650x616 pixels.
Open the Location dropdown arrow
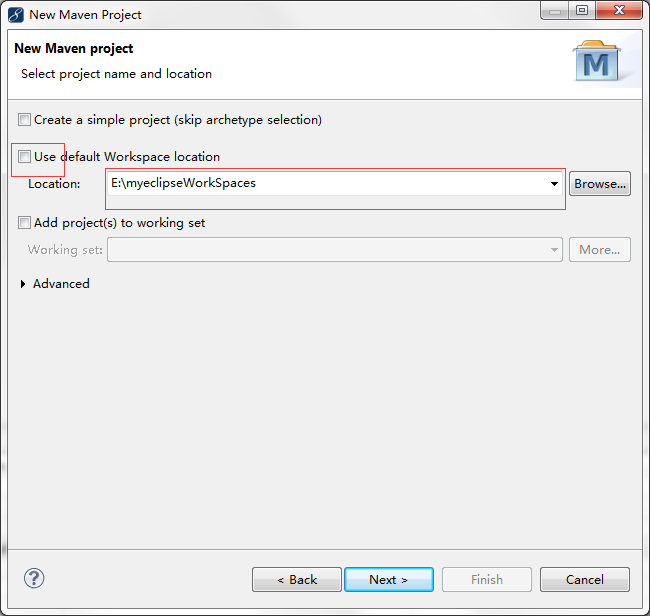pyautogui.click(x=554, y=184)
